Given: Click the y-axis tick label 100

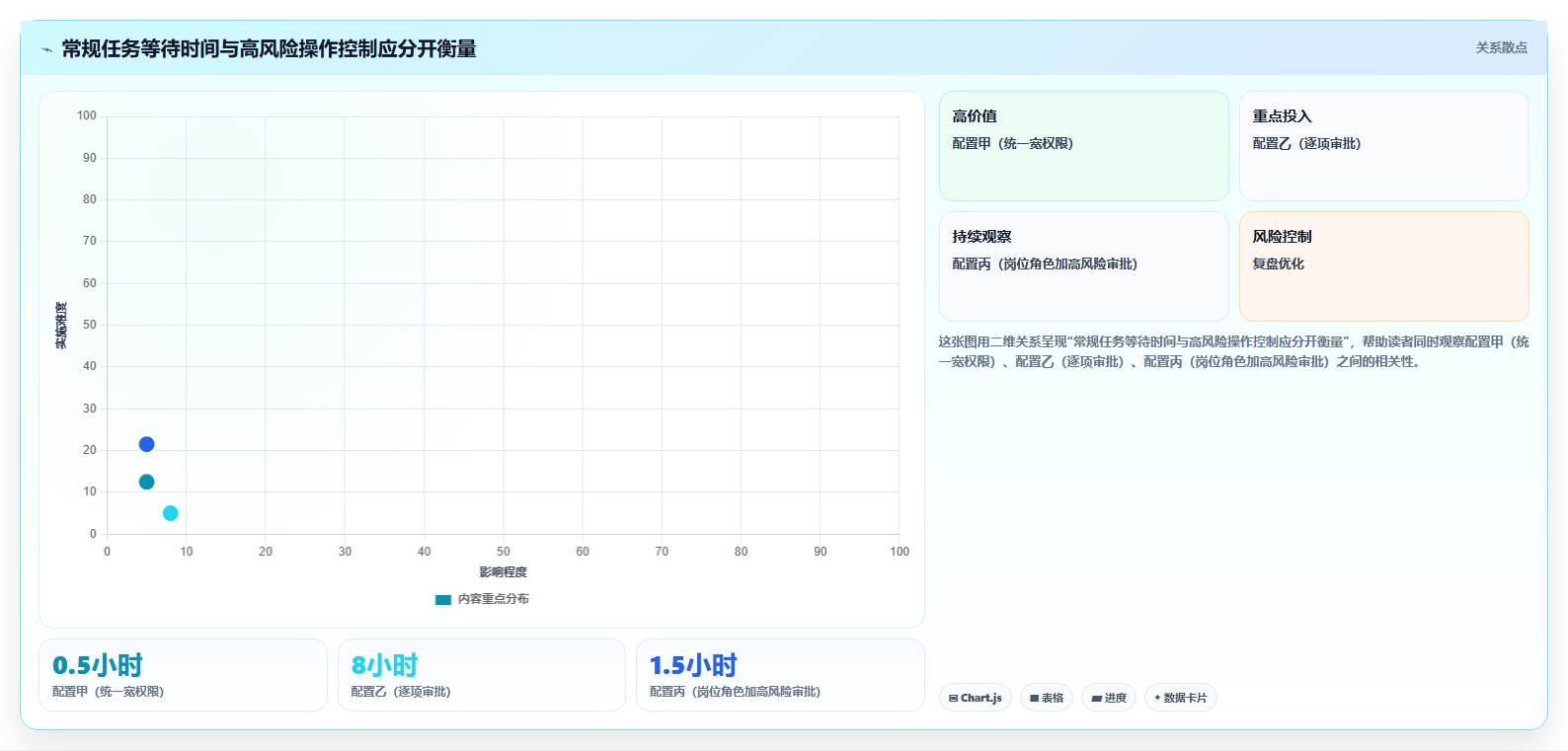Looking at the screenshot, I should (x=87, y=115).
